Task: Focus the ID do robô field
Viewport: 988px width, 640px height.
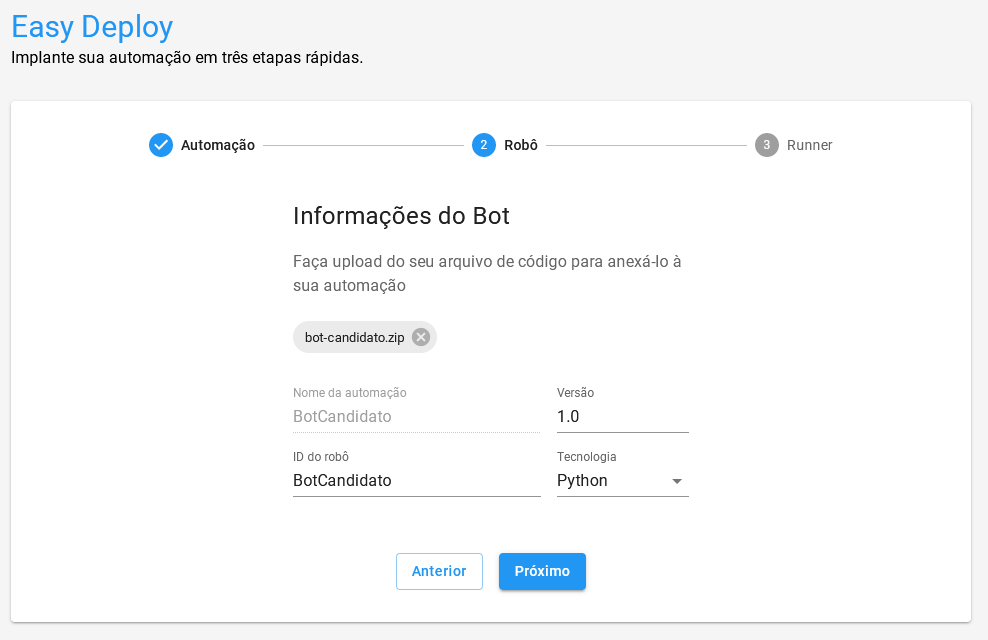Action: click(416, 481)
